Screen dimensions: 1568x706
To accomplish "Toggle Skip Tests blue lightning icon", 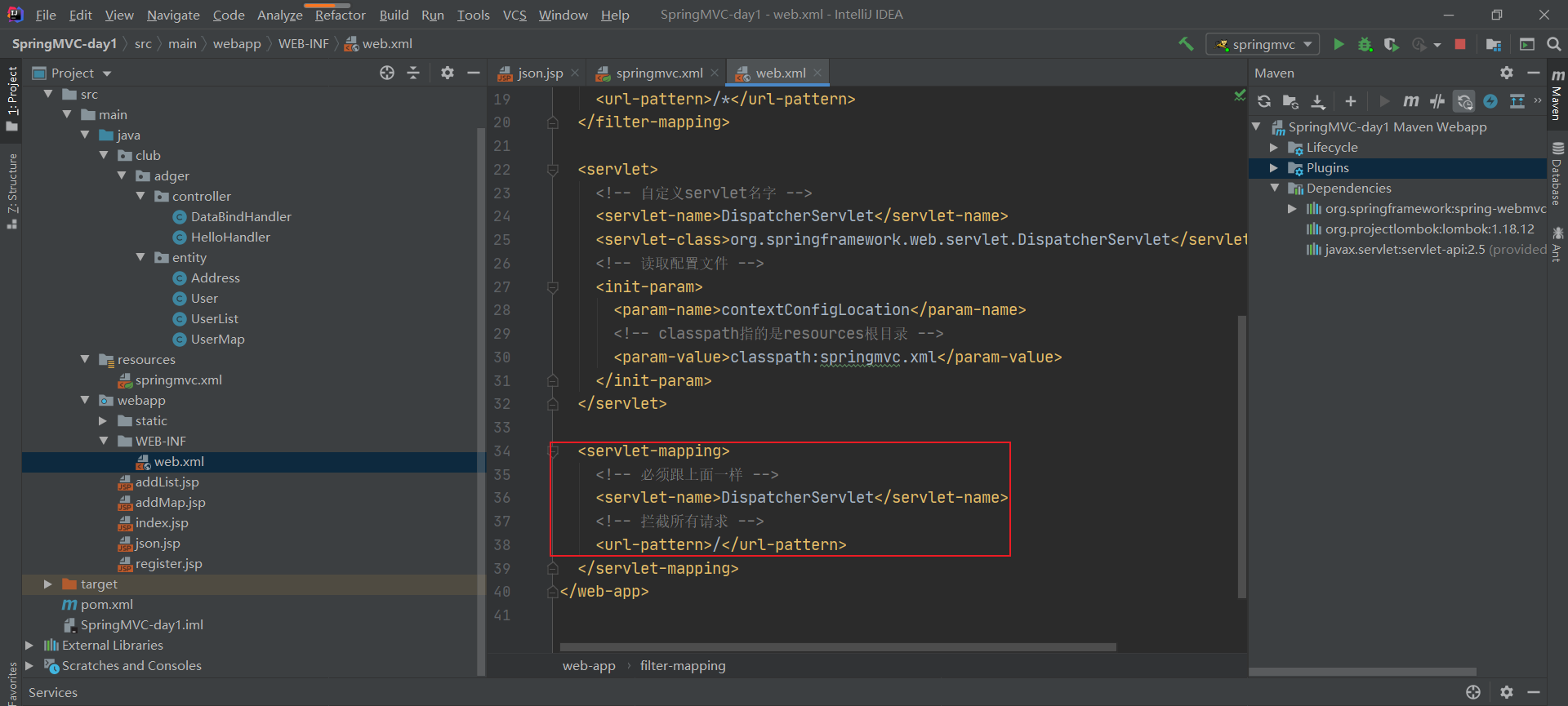I will [x=1490, y=101].
